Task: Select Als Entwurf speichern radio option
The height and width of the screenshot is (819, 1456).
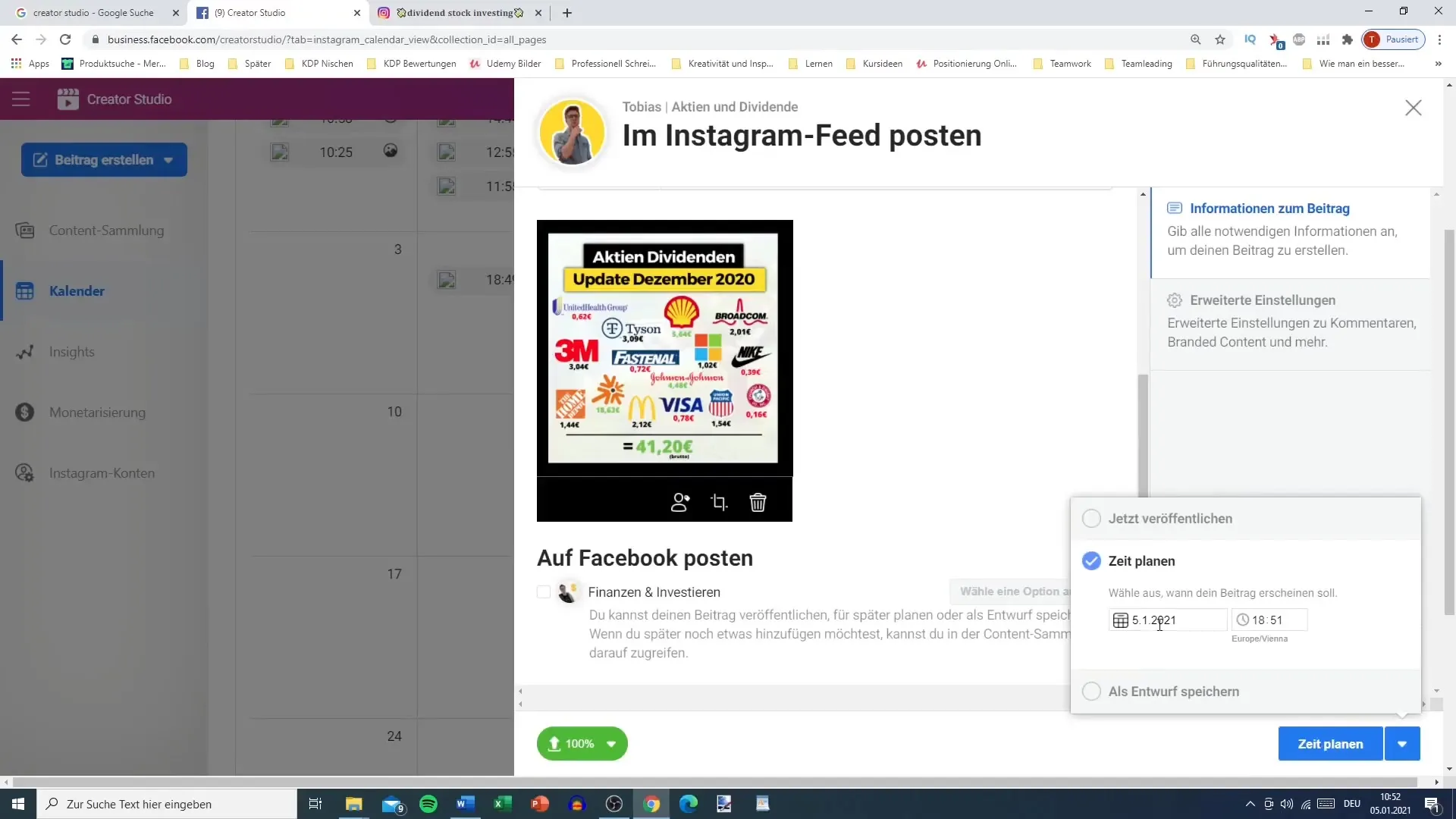Action: (1091, 692)
